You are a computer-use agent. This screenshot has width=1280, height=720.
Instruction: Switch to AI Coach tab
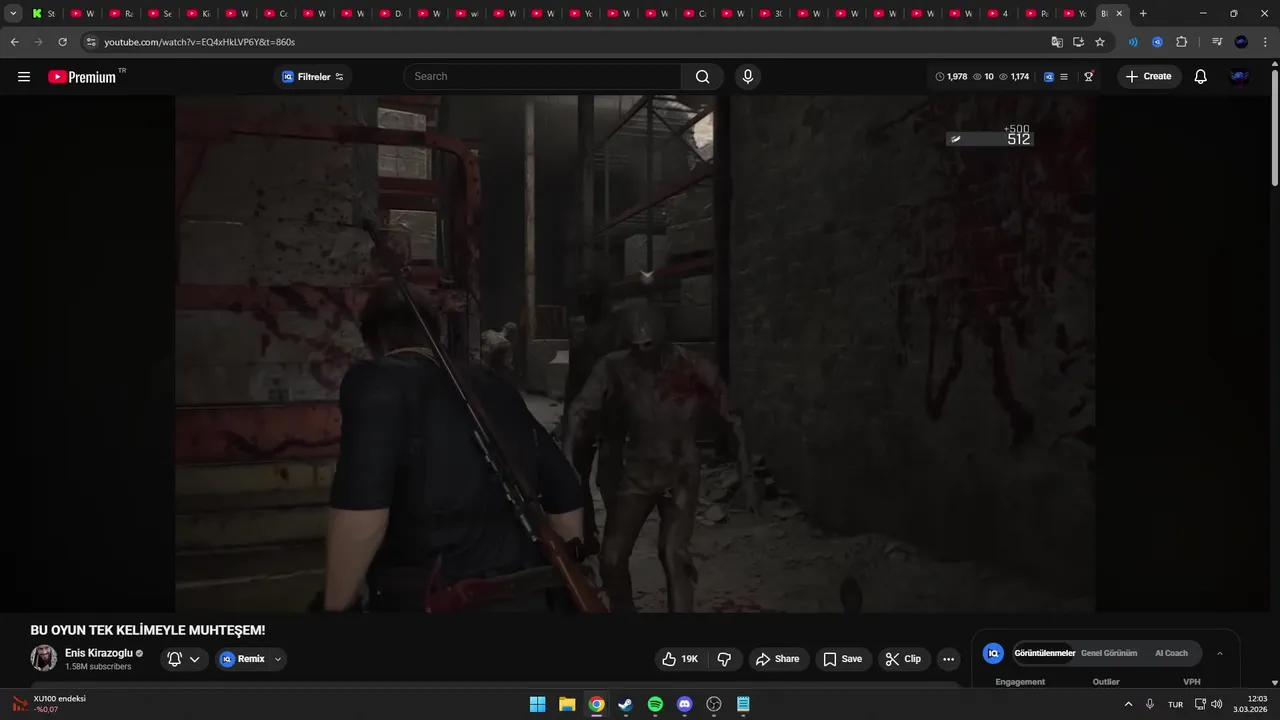[x=1171, y=653]
